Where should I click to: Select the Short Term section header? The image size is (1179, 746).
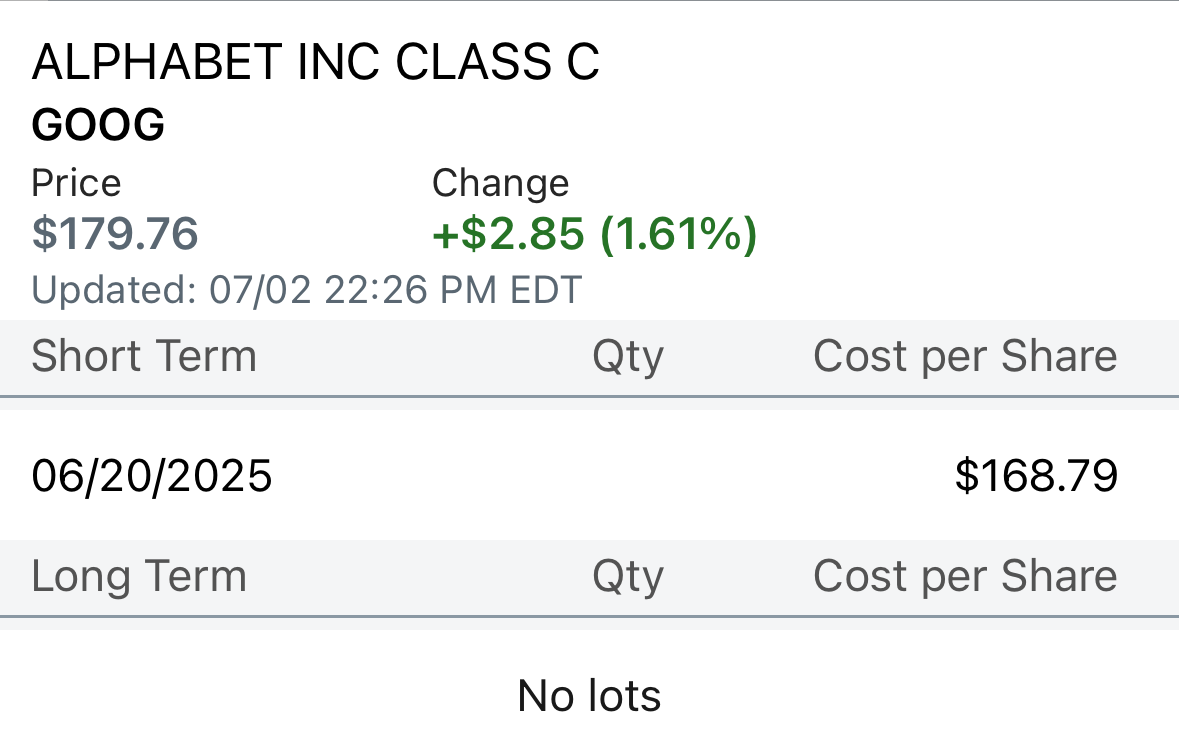coord(144,357)
